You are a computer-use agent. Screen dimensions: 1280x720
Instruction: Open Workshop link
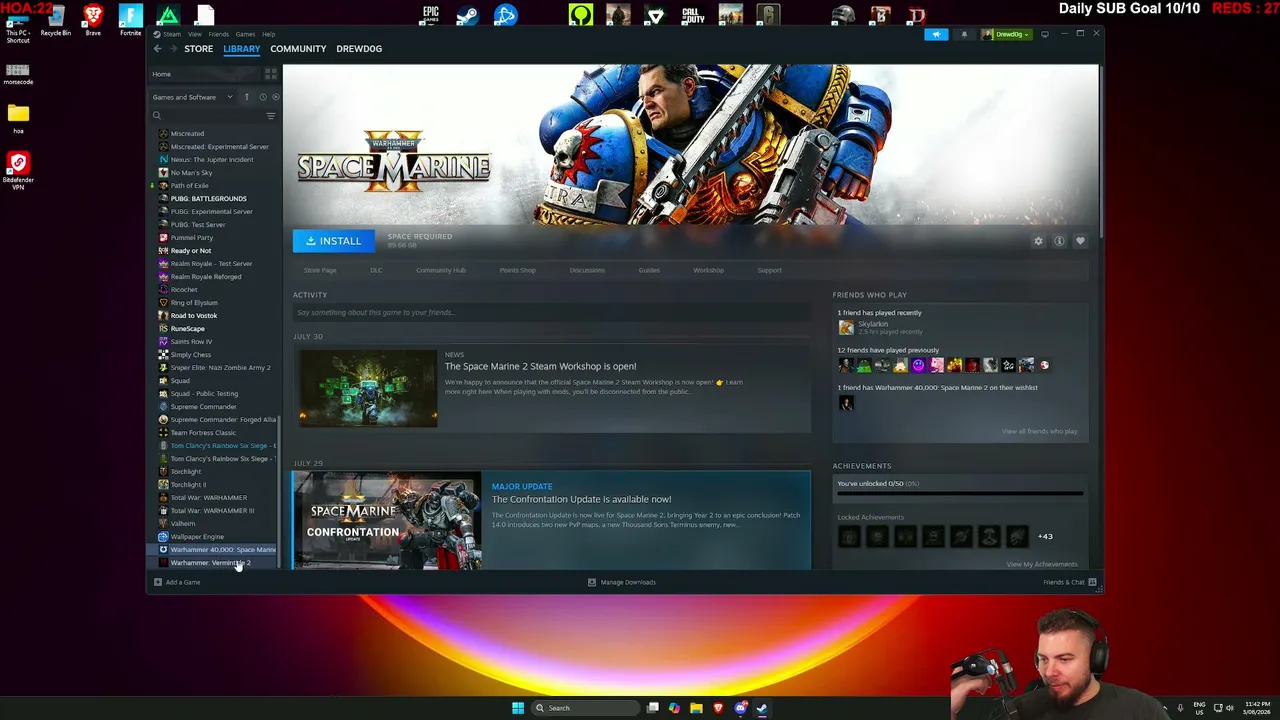[708, 270]
